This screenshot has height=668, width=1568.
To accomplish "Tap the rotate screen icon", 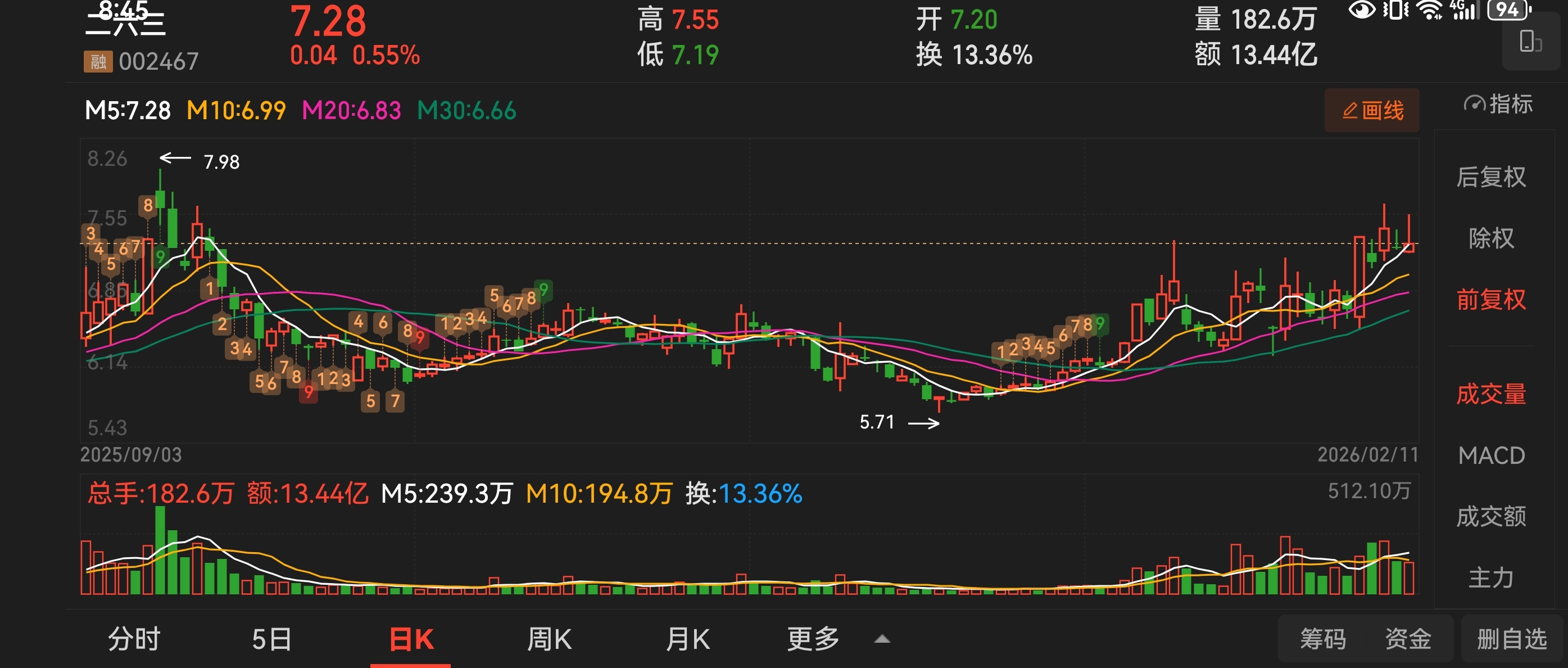I will click(x=1530, y=42).
